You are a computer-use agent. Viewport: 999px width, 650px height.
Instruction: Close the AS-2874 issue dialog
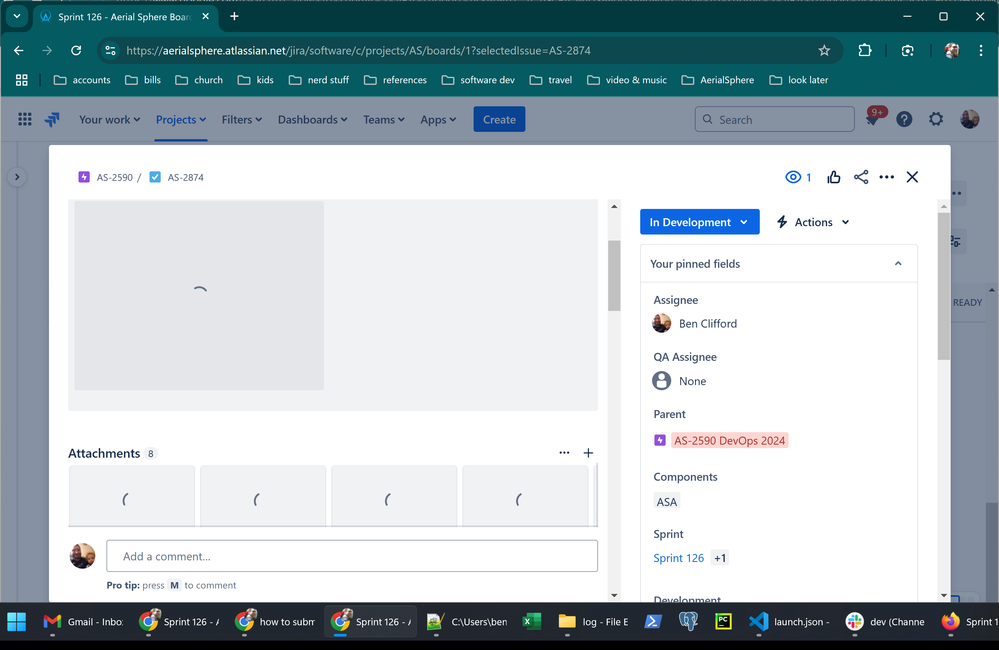pos(912,177)
